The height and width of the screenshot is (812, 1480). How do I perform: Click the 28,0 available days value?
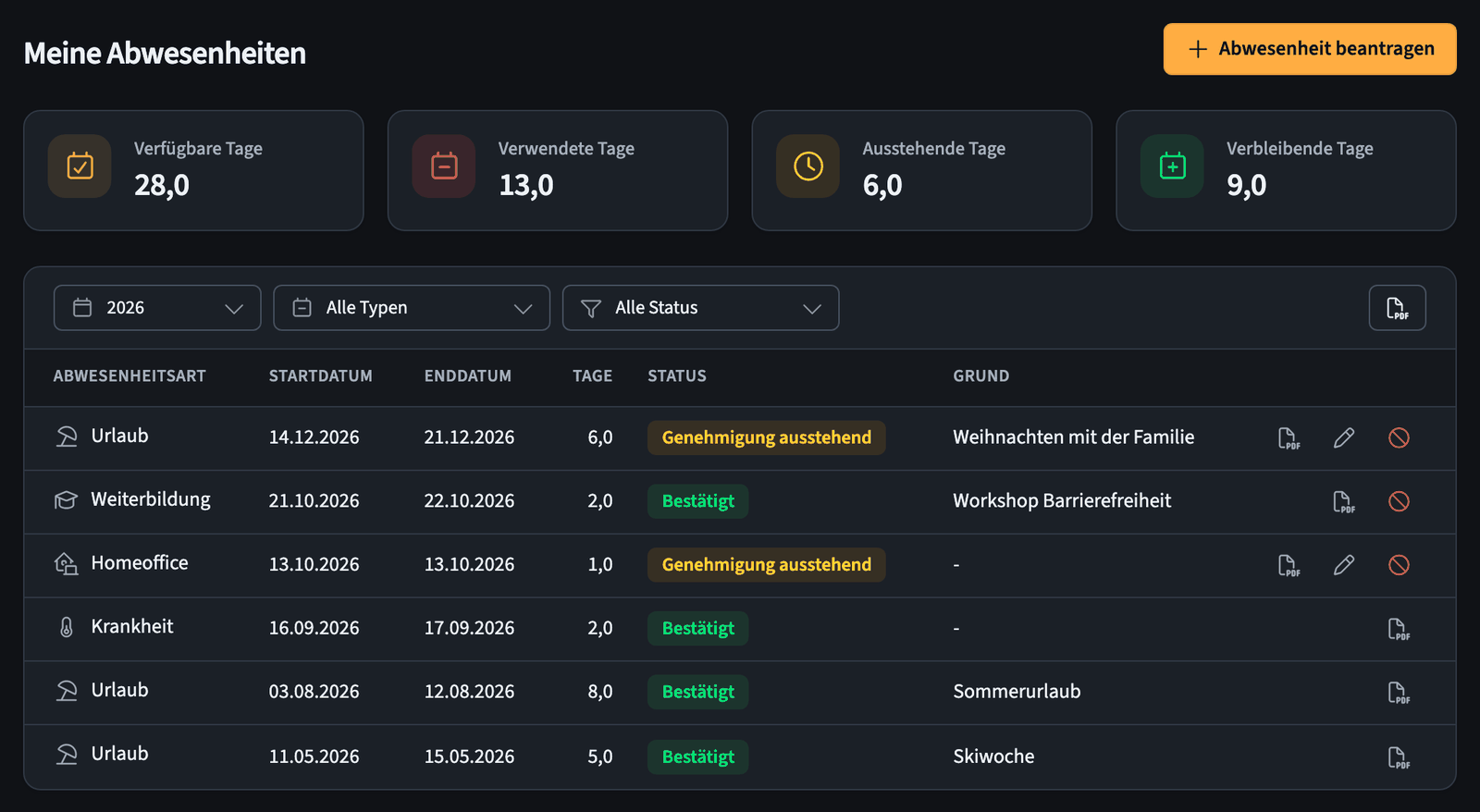162,186
